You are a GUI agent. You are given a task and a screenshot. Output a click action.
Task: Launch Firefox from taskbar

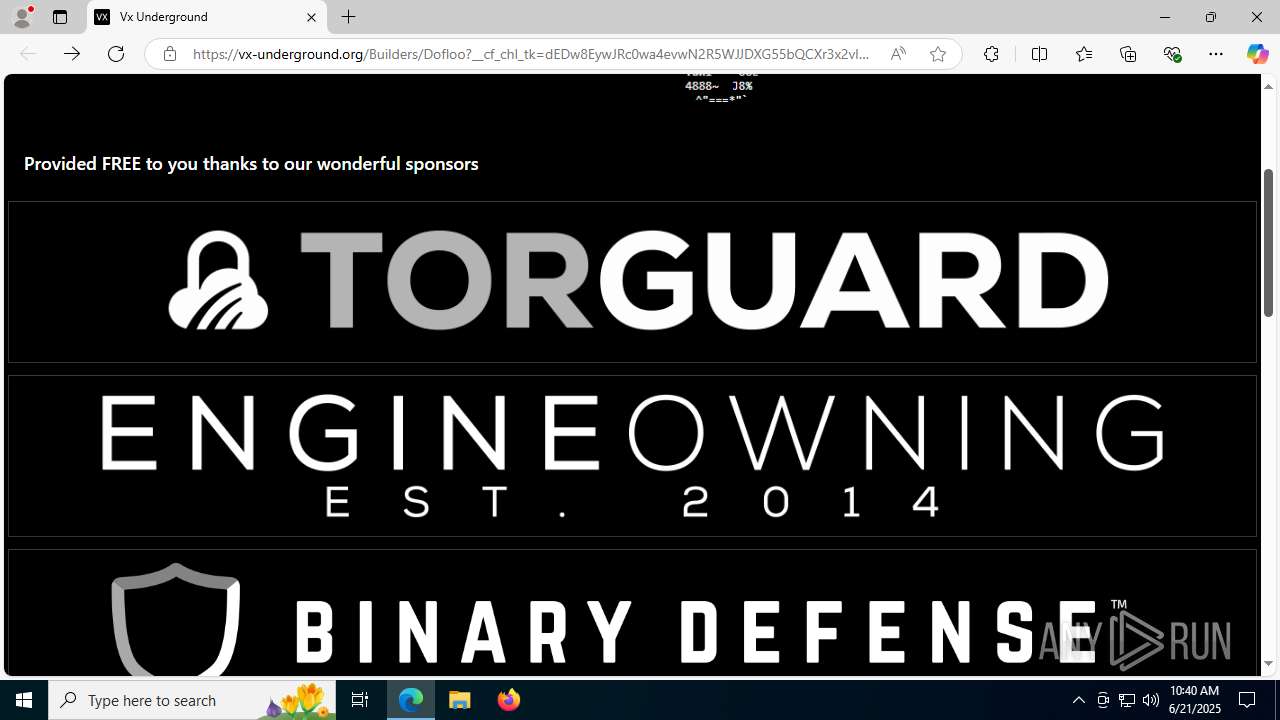508,700
